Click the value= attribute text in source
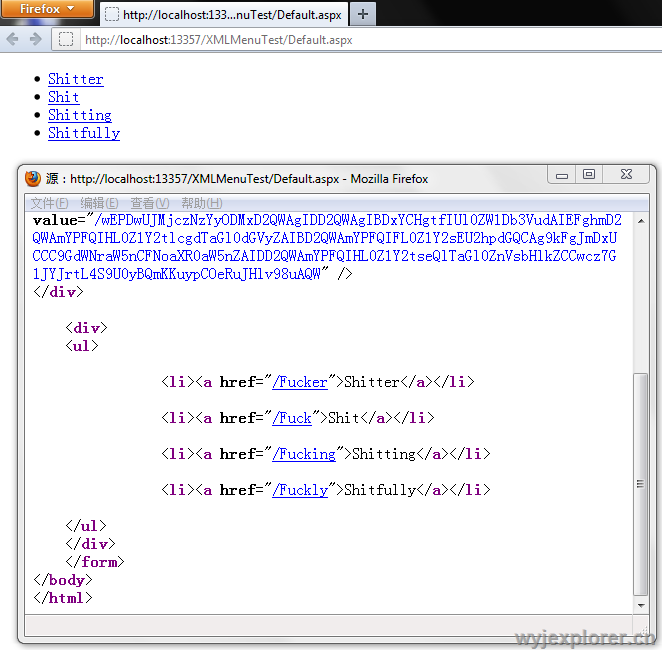 (59, 220)
